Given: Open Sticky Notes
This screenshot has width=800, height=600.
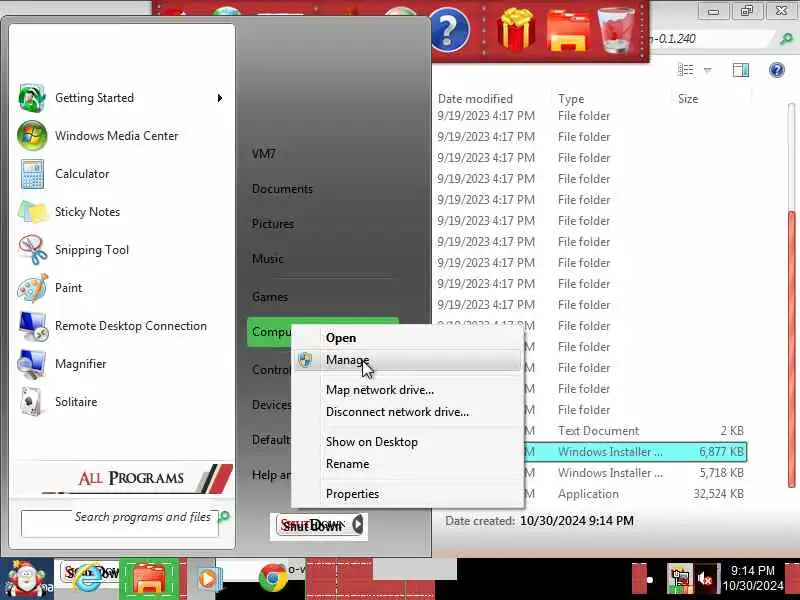Looking at the screenshot, I should tap(87, 212).
